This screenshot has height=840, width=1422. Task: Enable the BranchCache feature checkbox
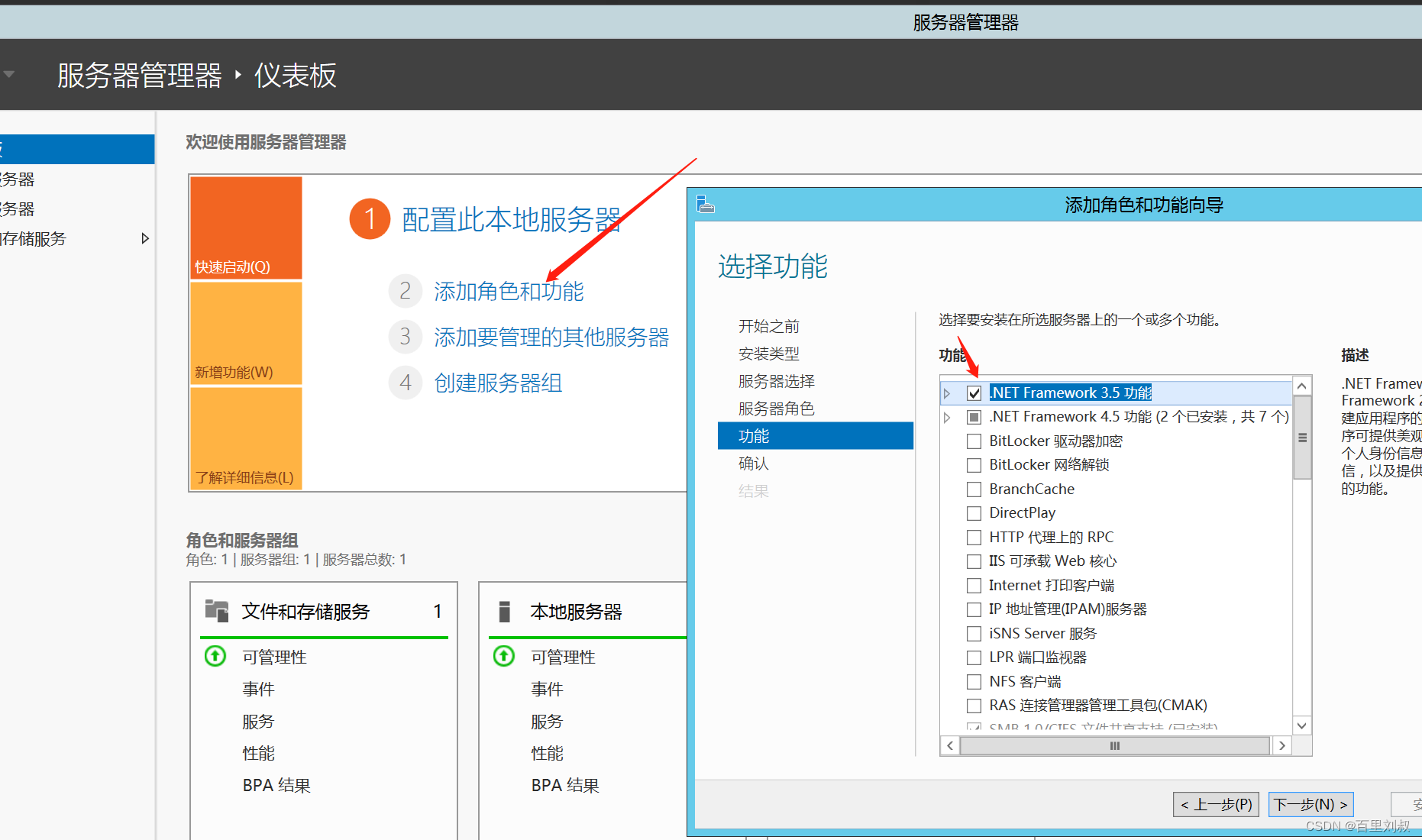coord(974,489)
